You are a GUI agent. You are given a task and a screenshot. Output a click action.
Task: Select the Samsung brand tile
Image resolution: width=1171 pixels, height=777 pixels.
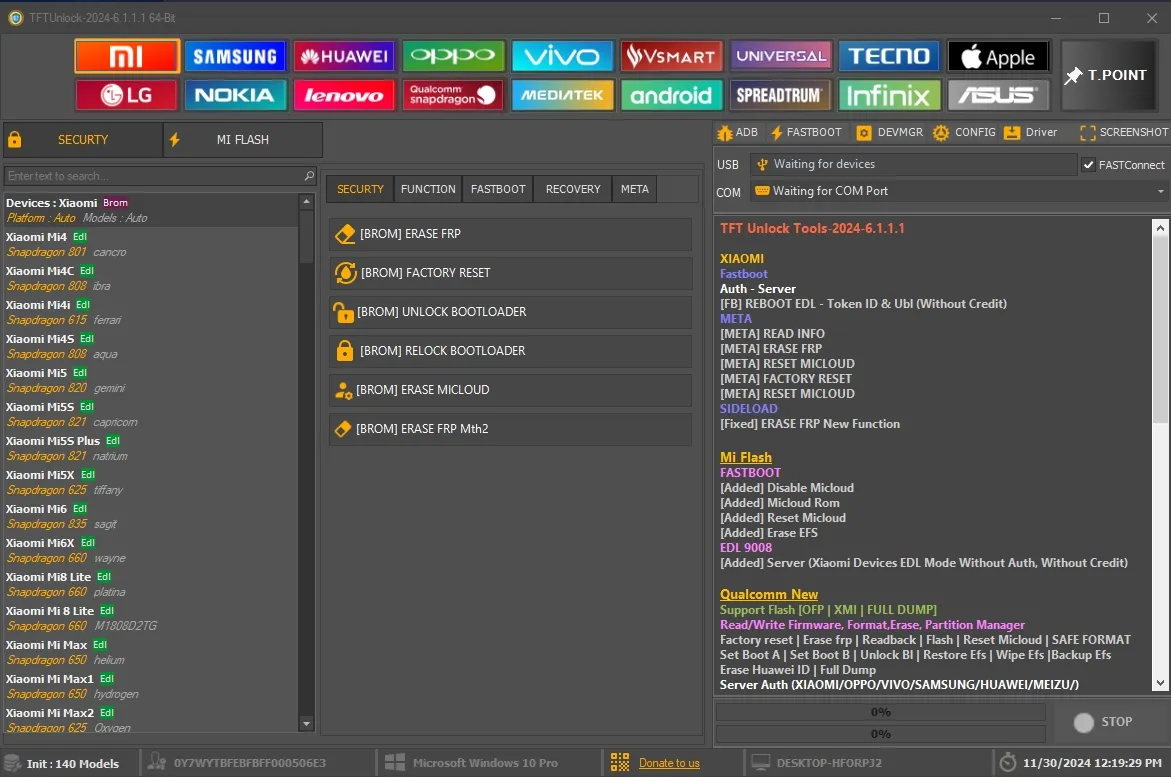(x=235, y=56)
